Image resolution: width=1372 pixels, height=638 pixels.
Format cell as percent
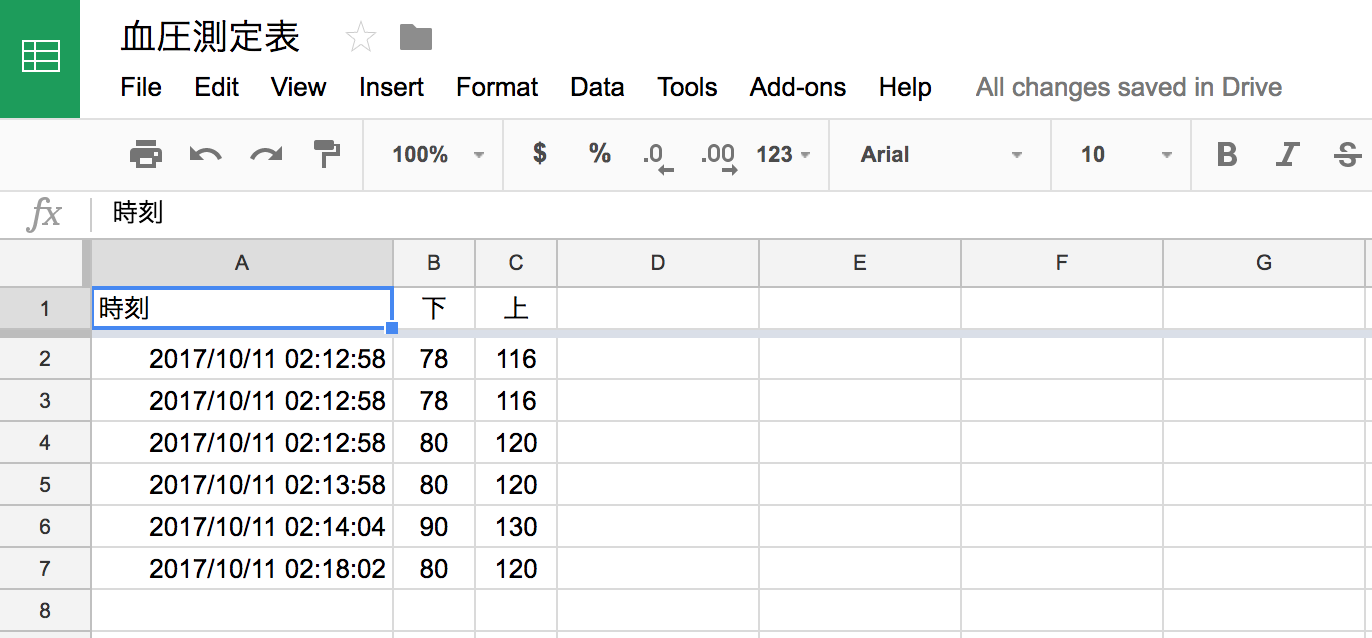click(599, 154)
